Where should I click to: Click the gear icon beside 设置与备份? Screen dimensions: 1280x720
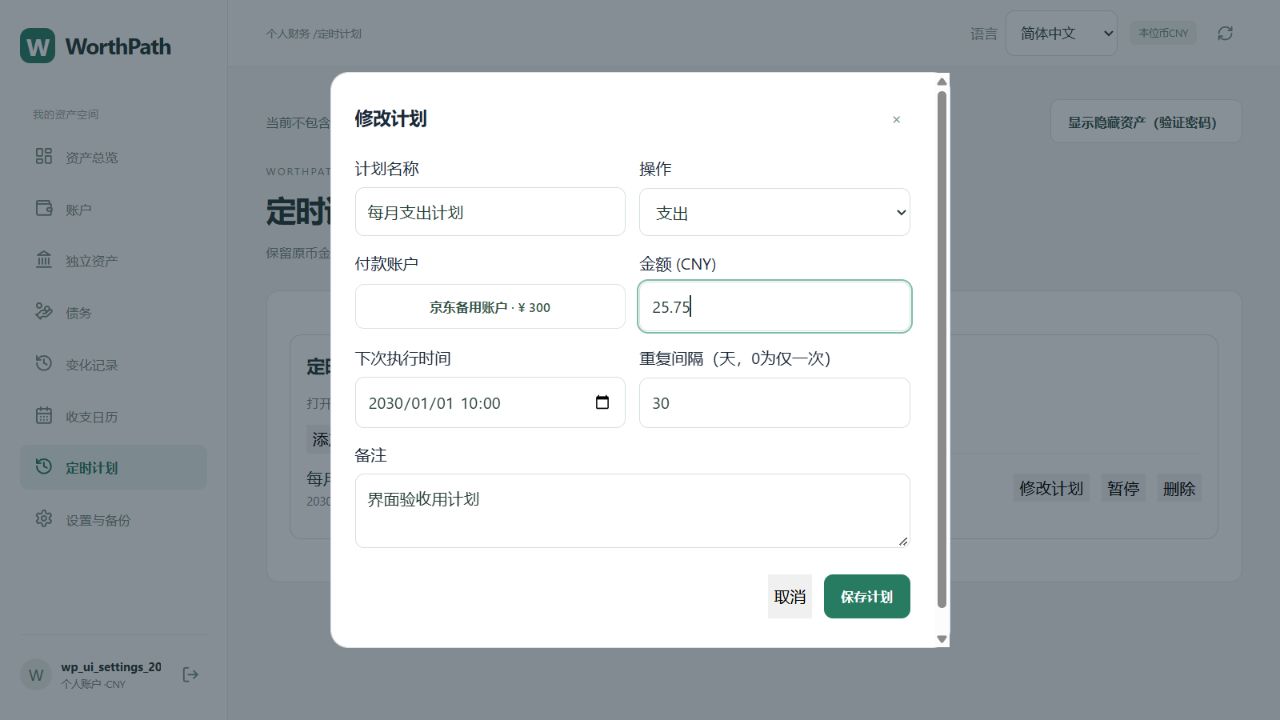pos(44,519)
